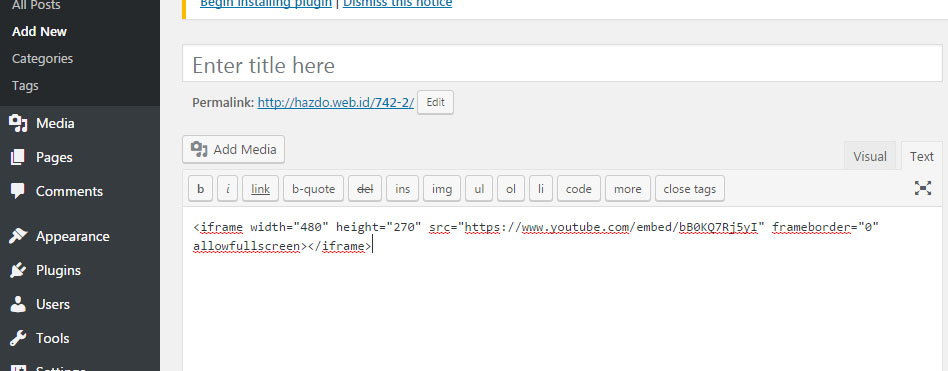Click inside the HTML text editor area
948x371 pixels.
point(562,289)
